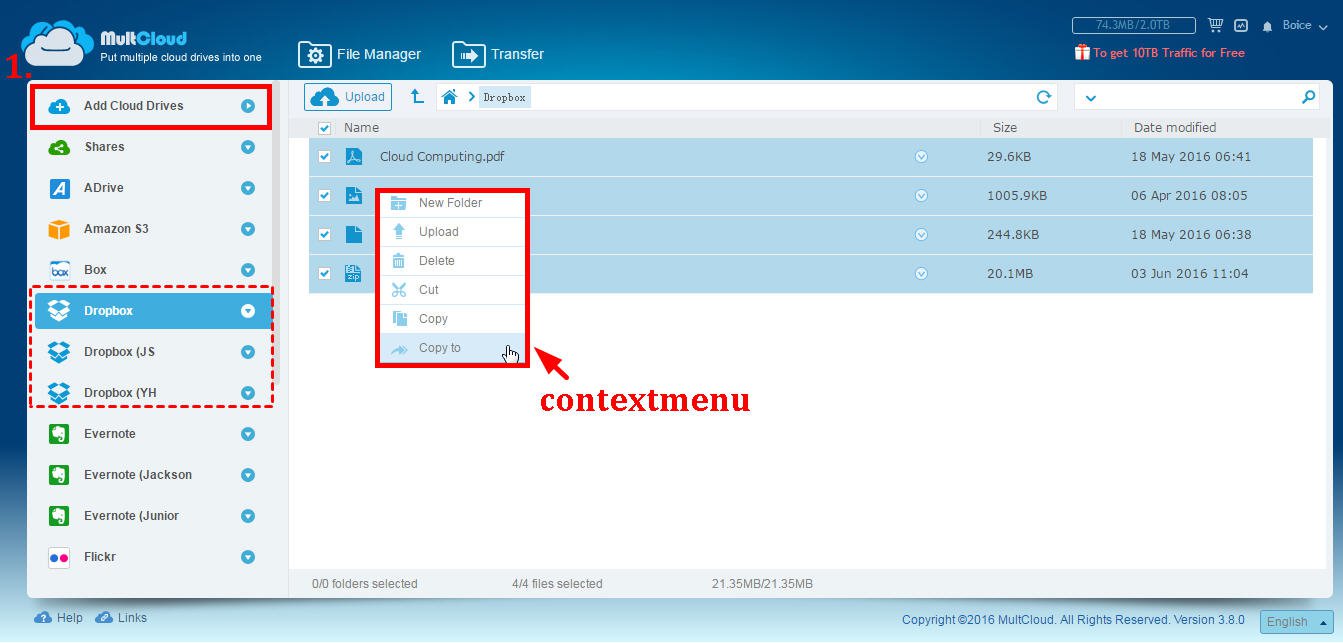Click the Flickr dots icon
The image size is (1343, 643).
[x=59, y=557]
